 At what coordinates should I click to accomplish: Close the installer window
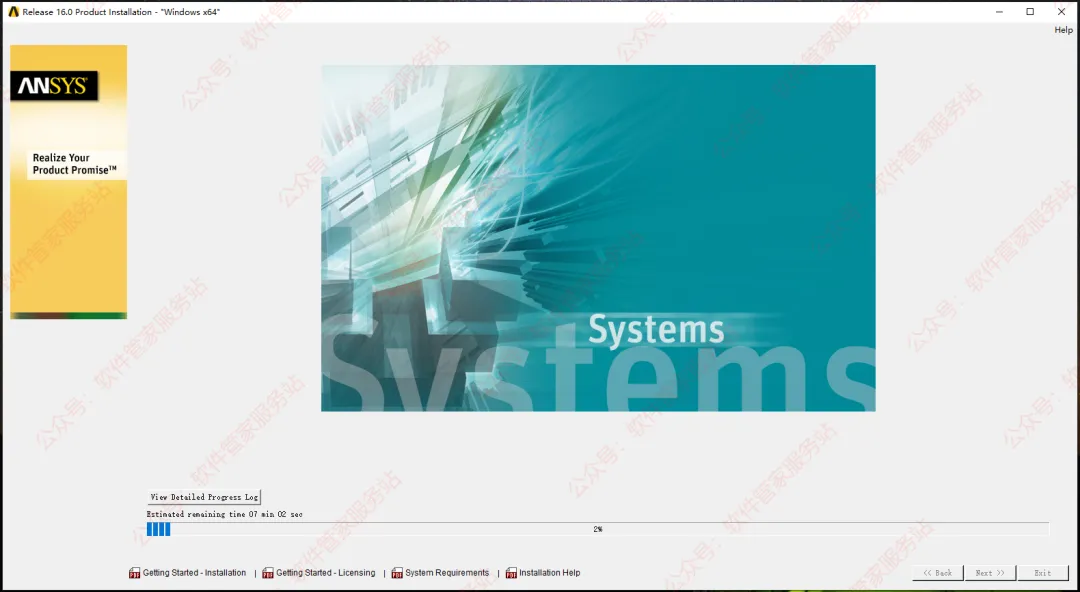[1061, 12]
